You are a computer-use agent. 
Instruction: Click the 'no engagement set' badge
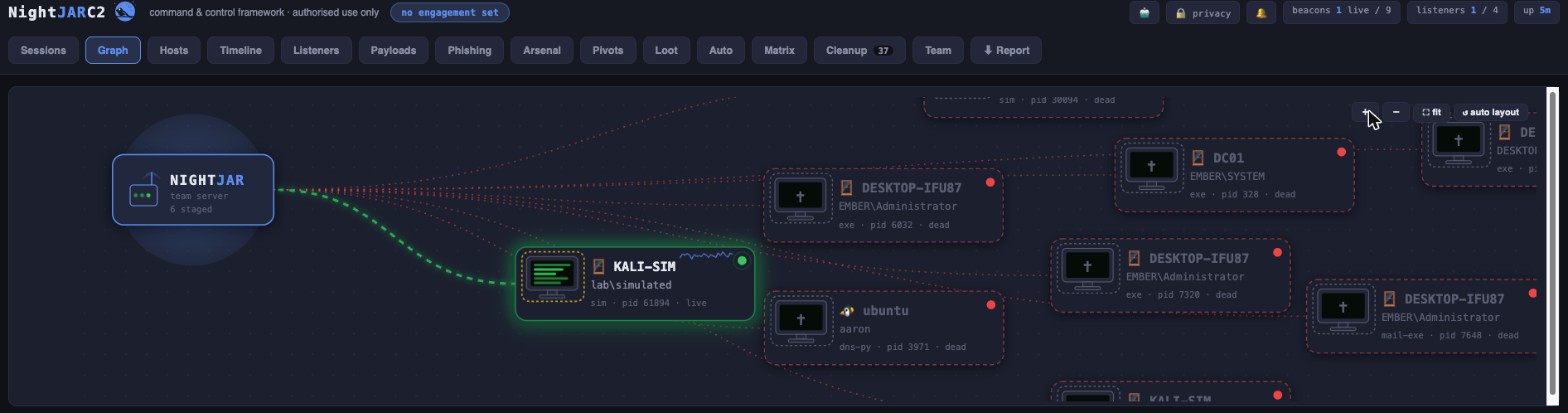click(x=450, y=13)
